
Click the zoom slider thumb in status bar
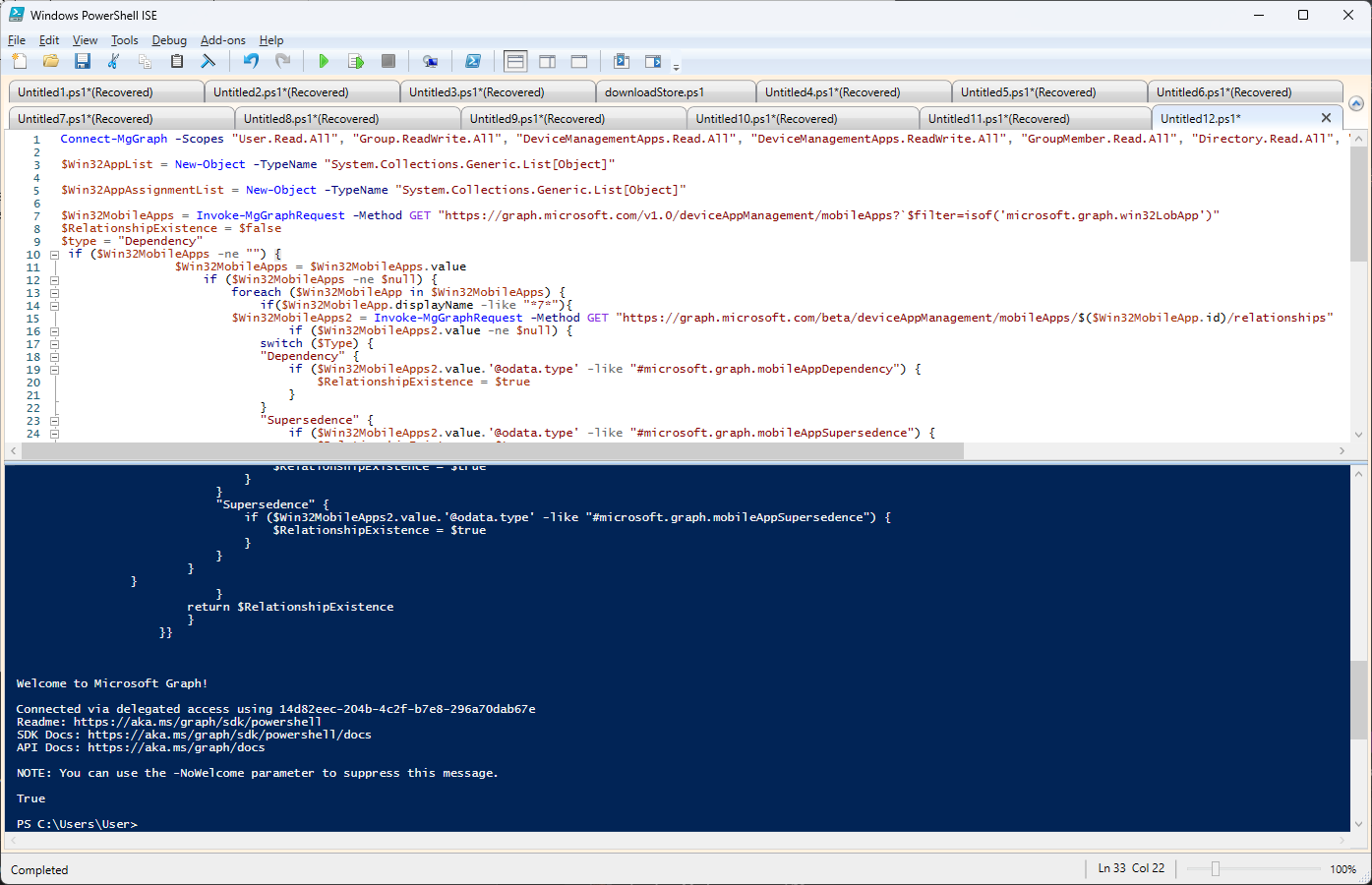[1216, 869]
